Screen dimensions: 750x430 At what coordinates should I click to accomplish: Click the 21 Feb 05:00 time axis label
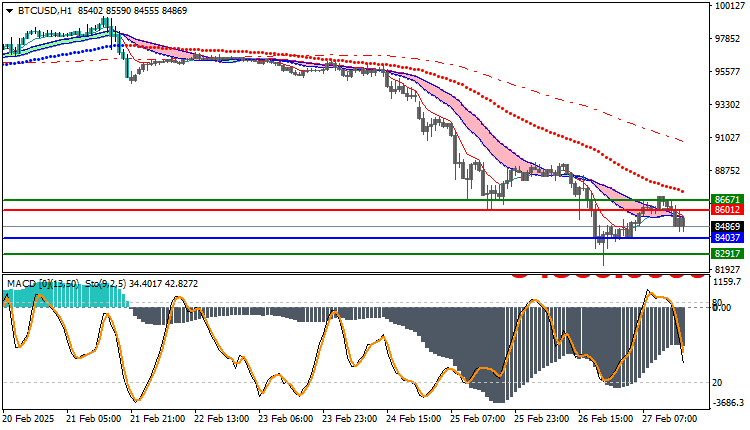pos(94,419)
